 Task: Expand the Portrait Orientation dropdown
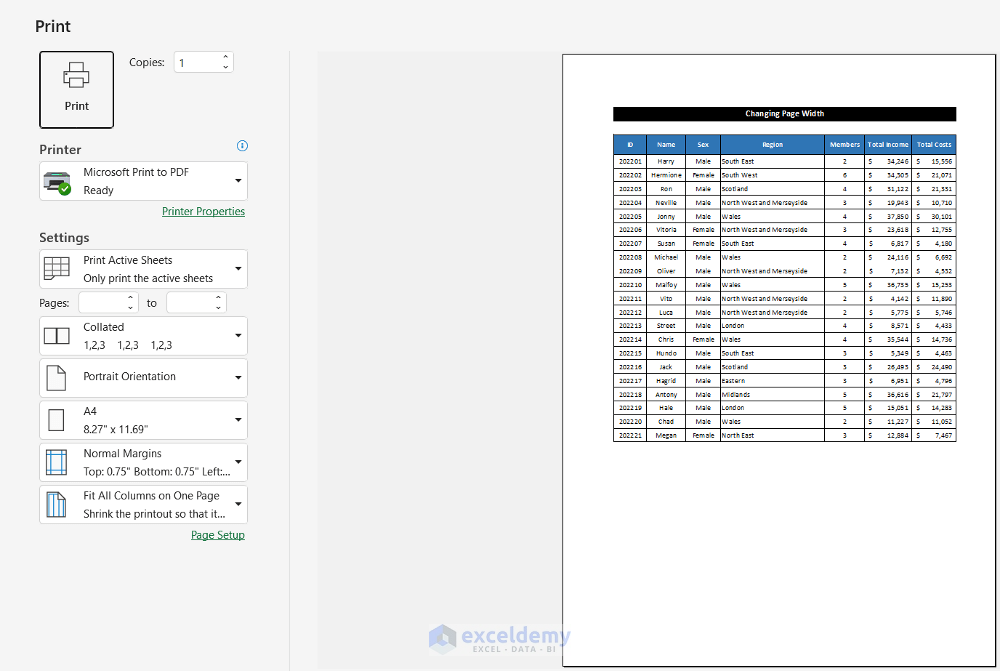tap(143, 378)
